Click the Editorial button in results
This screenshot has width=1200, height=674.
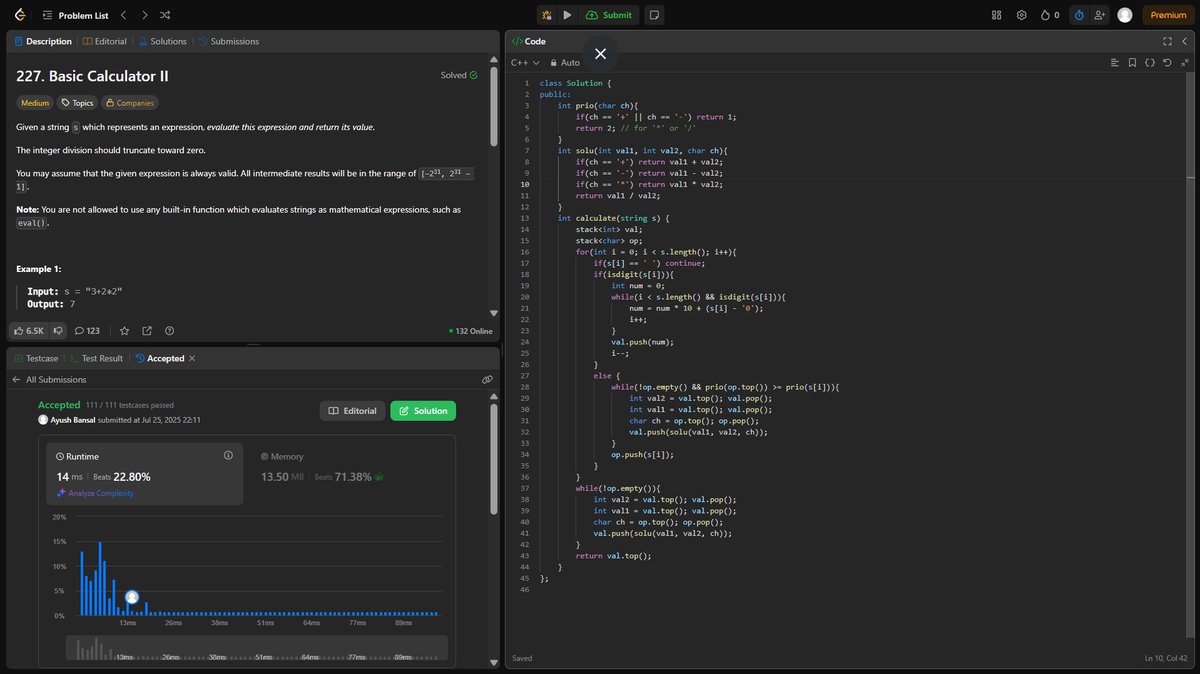352,411
